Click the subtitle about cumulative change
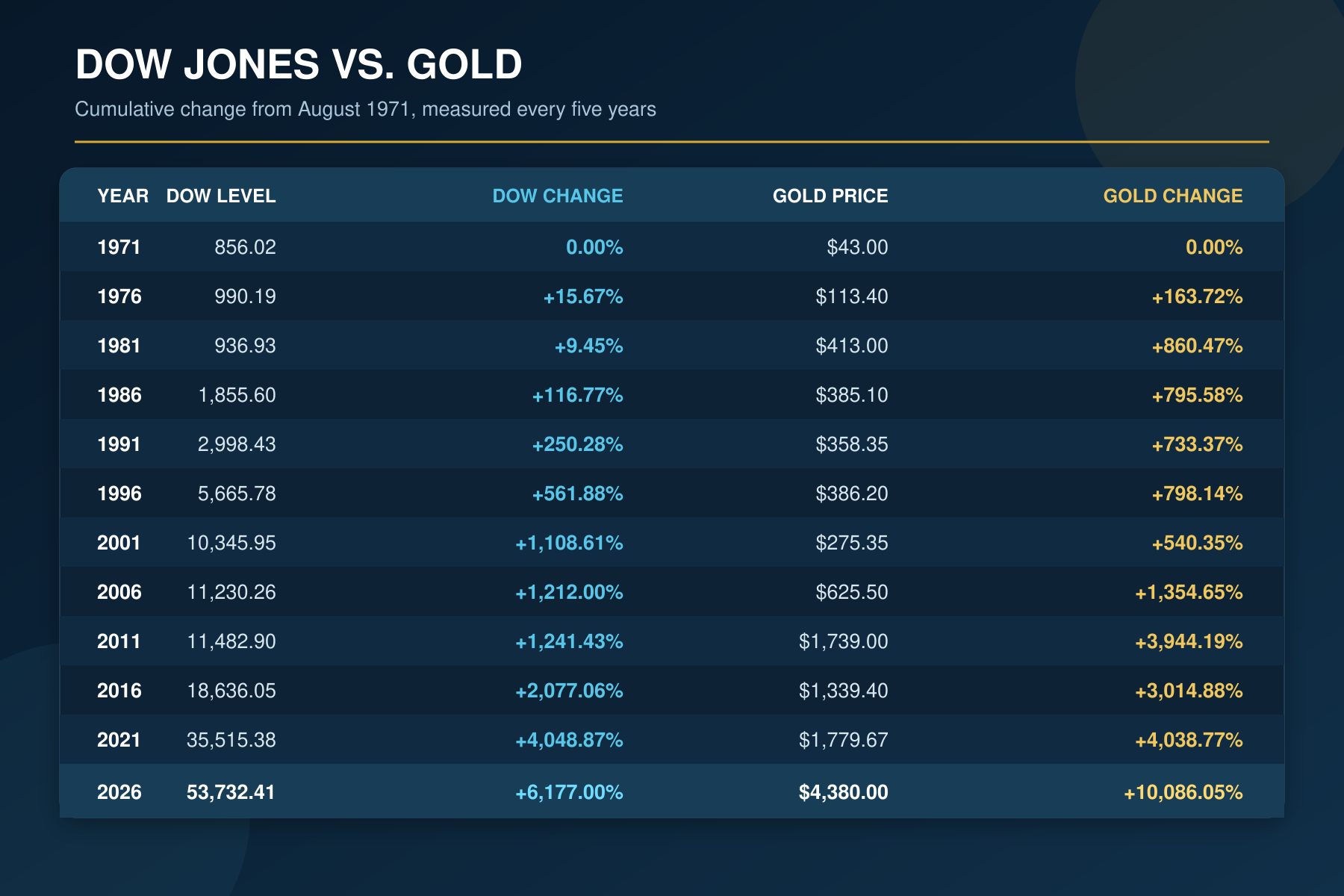 [365, 109]
